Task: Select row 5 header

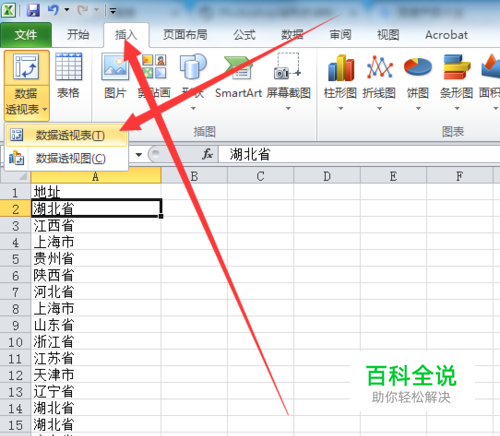Action: 15,259
